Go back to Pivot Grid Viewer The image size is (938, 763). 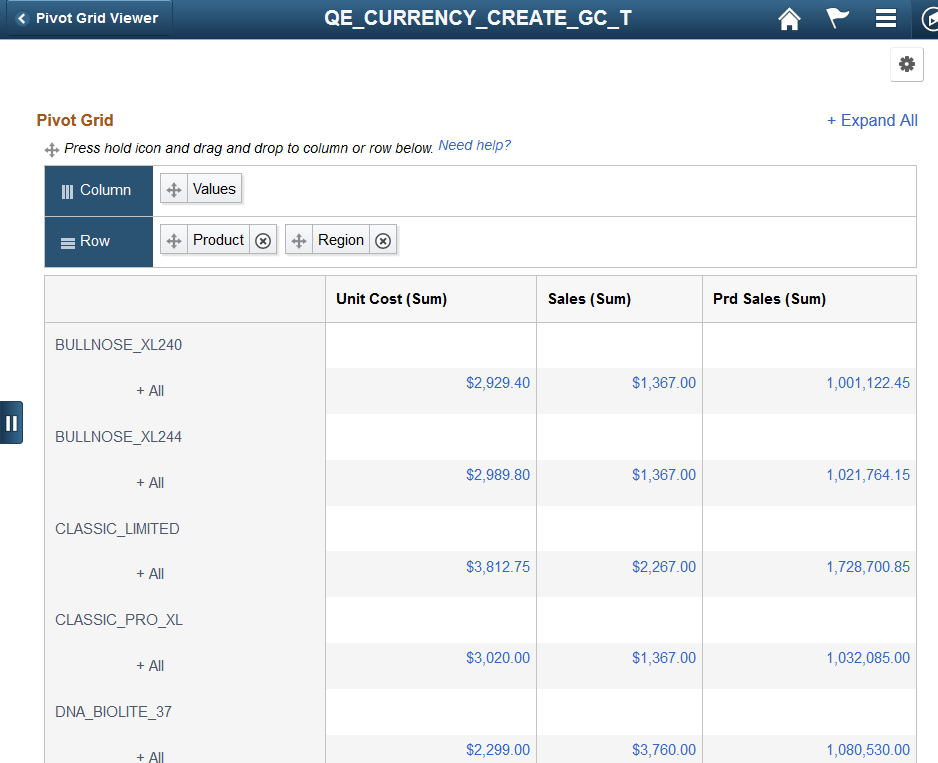[89, 19]
